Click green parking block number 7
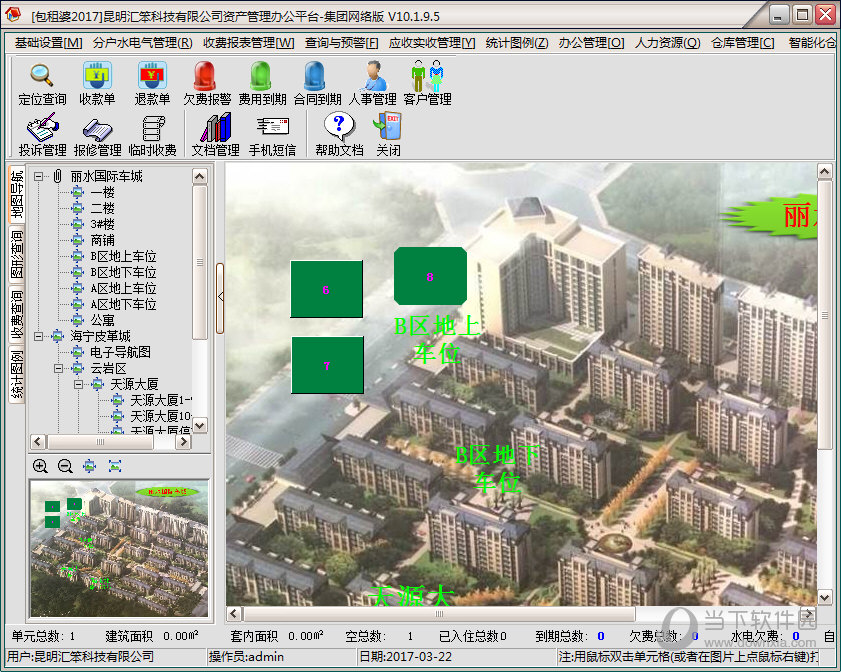Viewport: 841px width, 672px height. [x=327, y=365]
